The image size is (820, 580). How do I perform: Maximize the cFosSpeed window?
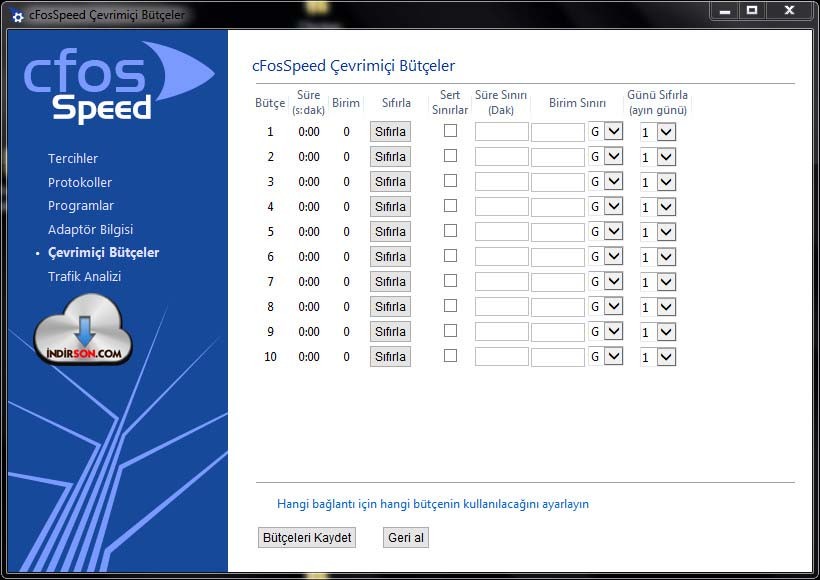752,10
